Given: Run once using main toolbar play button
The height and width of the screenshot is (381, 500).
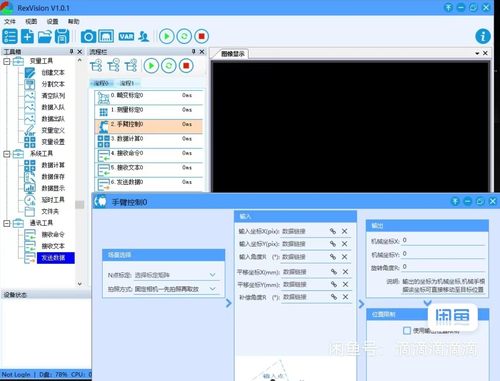Looking at the screenshot, I should 167,36.
